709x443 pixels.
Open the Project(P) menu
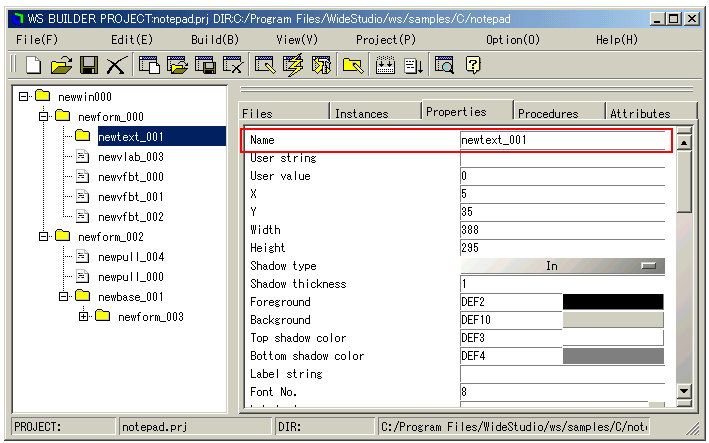pos(385,39)
